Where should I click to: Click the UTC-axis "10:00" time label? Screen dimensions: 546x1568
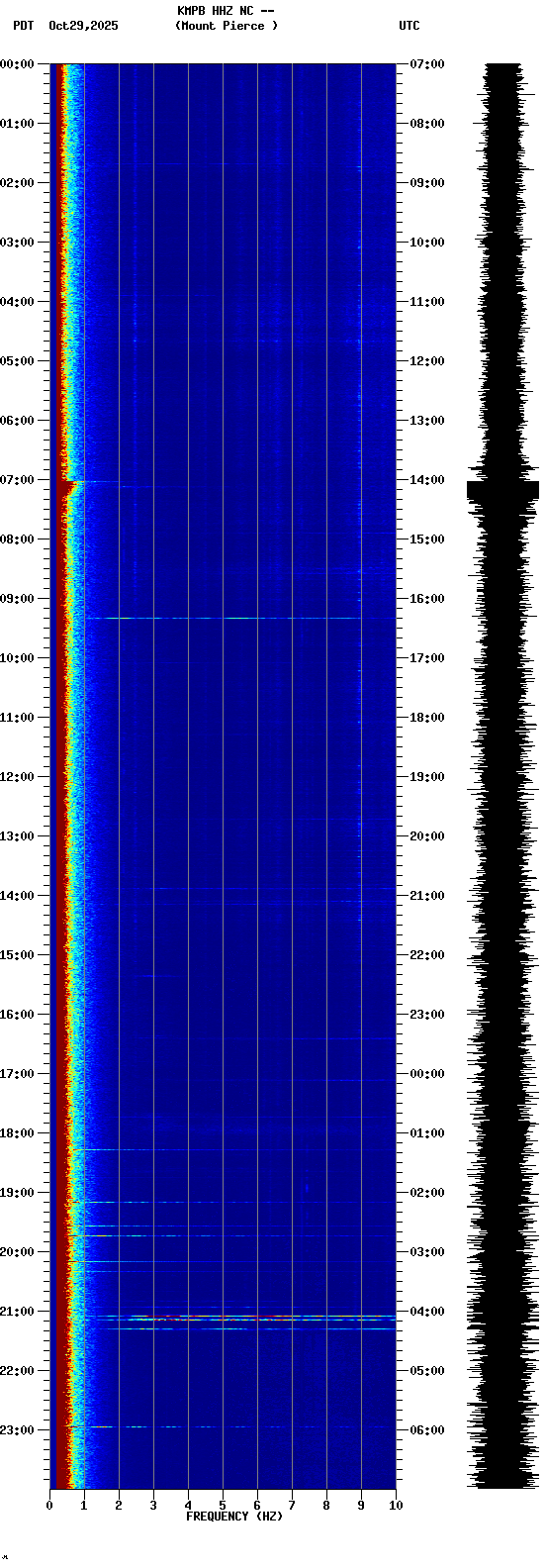427,243
